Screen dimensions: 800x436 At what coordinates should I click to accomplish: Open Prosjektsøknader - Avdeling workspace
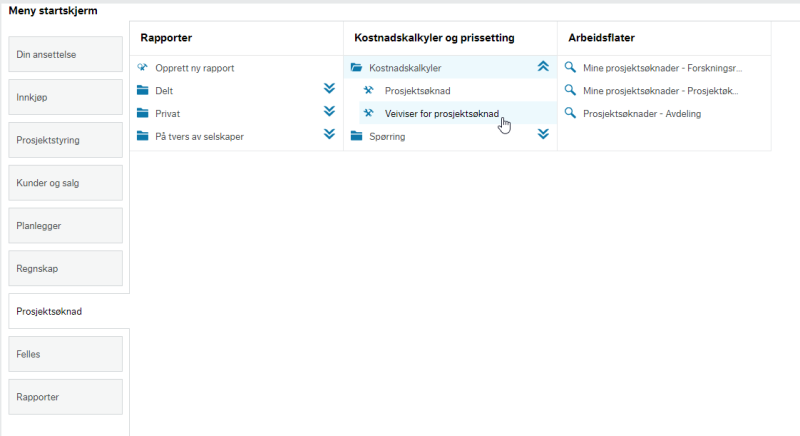pos(642,114)
